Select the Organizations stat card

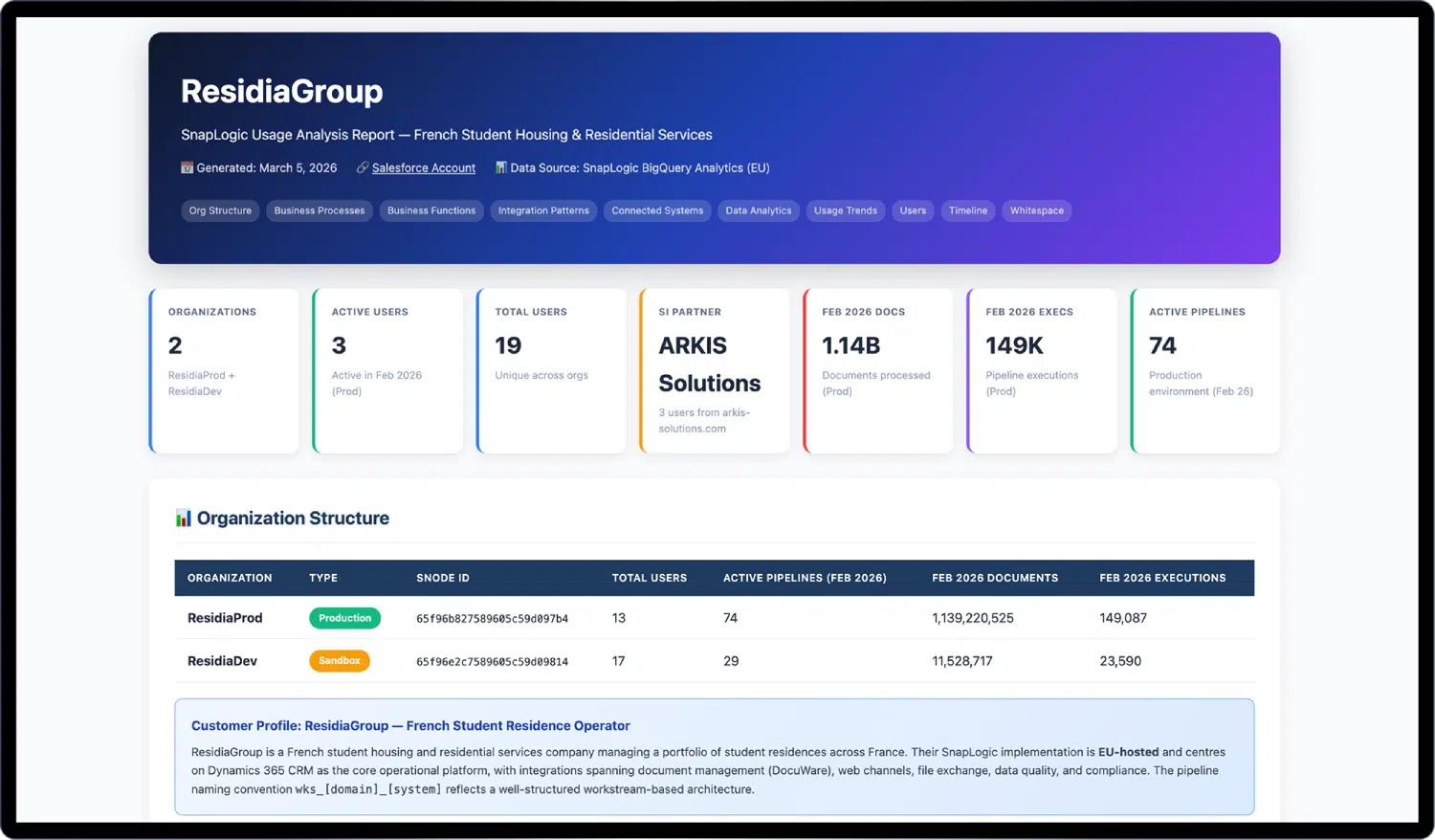(224, 371)
